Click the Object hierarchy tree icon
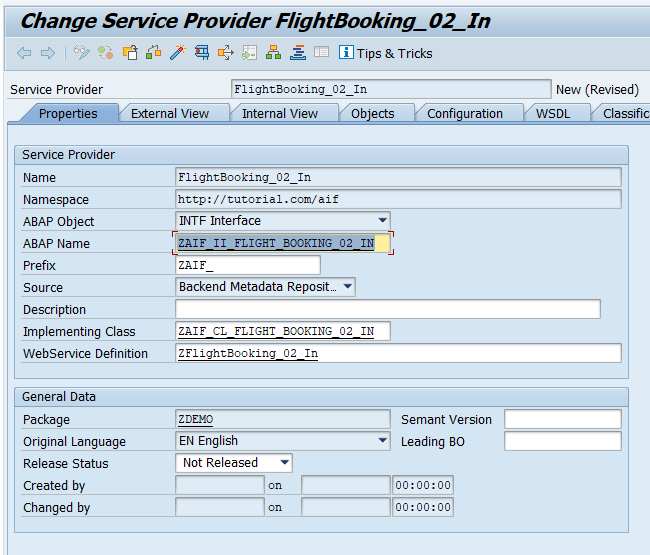 pos(274,53)
